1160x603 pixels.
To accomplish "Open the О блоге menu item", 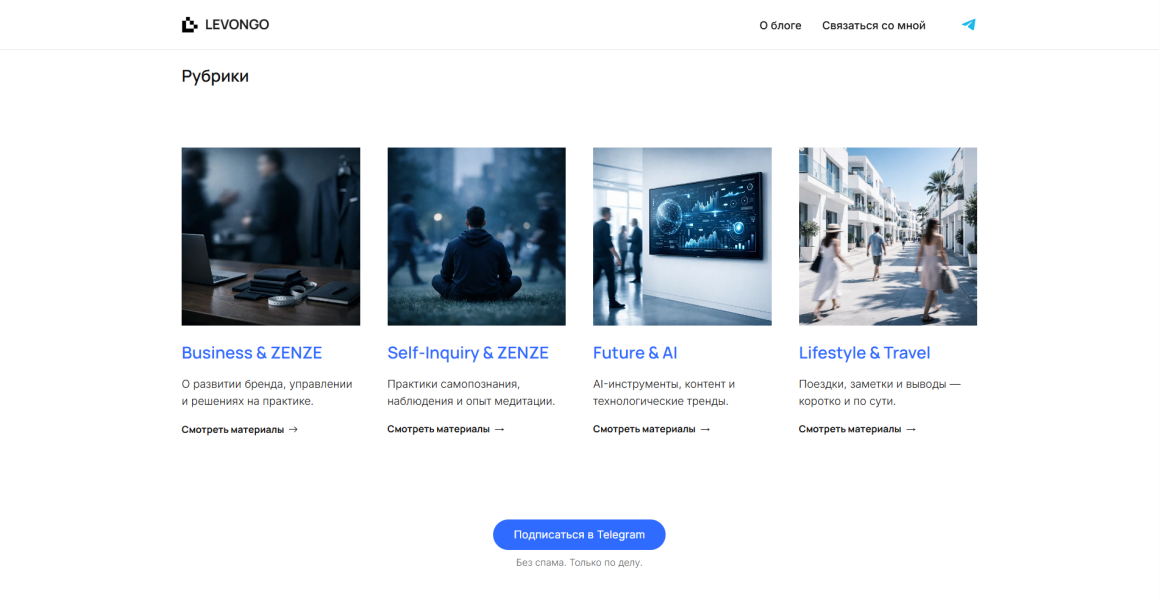I will pos(780,25).
